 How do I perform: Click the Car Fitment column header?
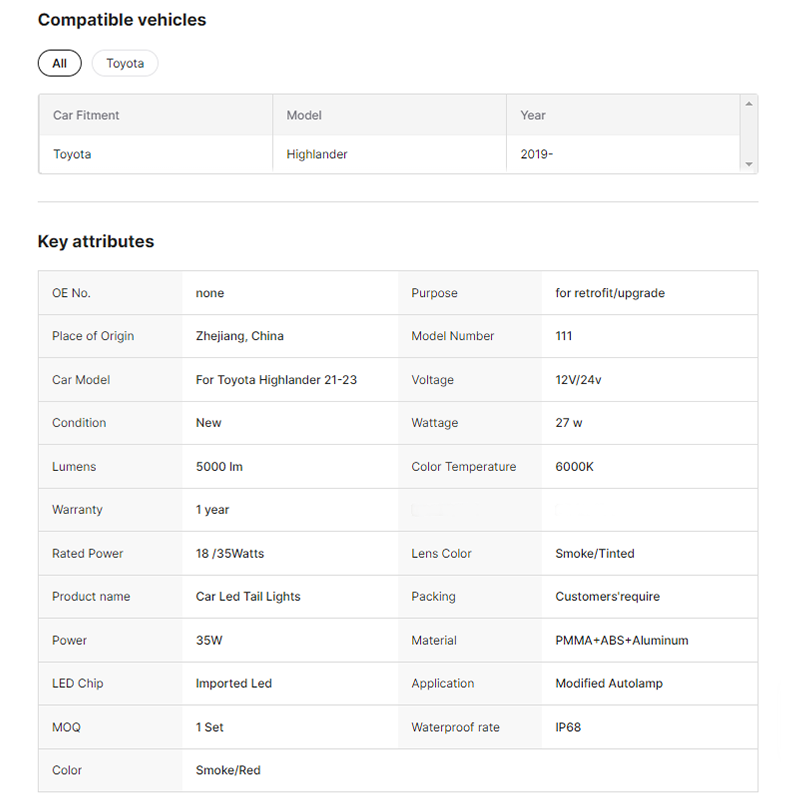pos(86,115)
